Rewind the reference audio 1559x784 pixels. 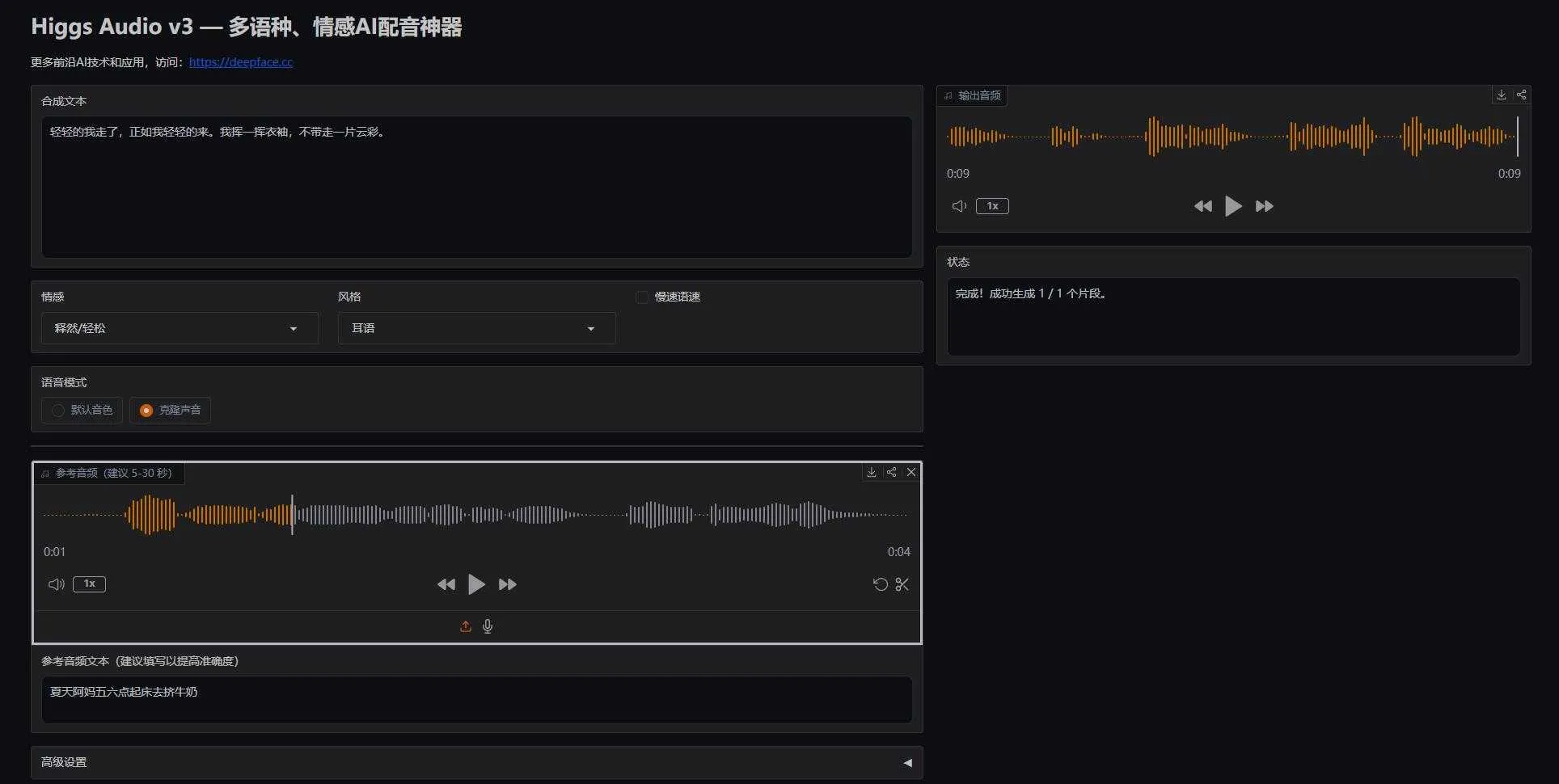[x=446, y=584]
